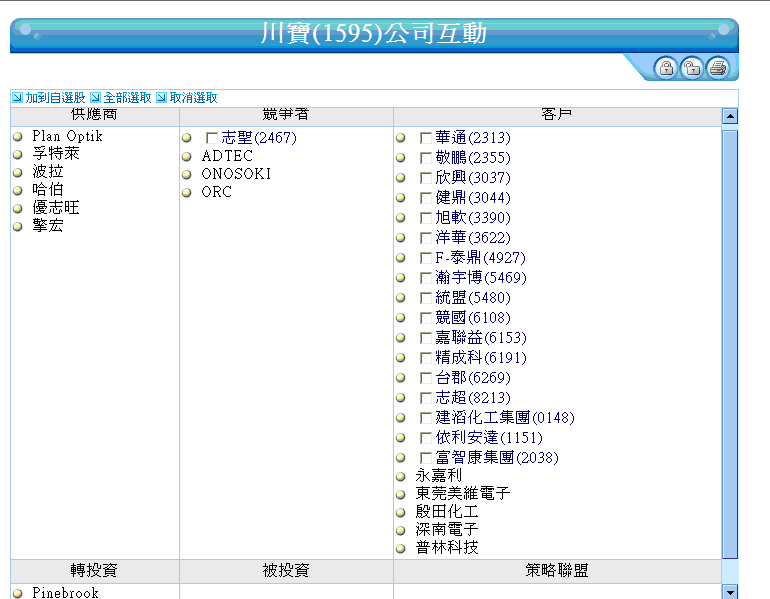
Task: Click the arrow icon beside 全部選取
Action: pos(95,97)
